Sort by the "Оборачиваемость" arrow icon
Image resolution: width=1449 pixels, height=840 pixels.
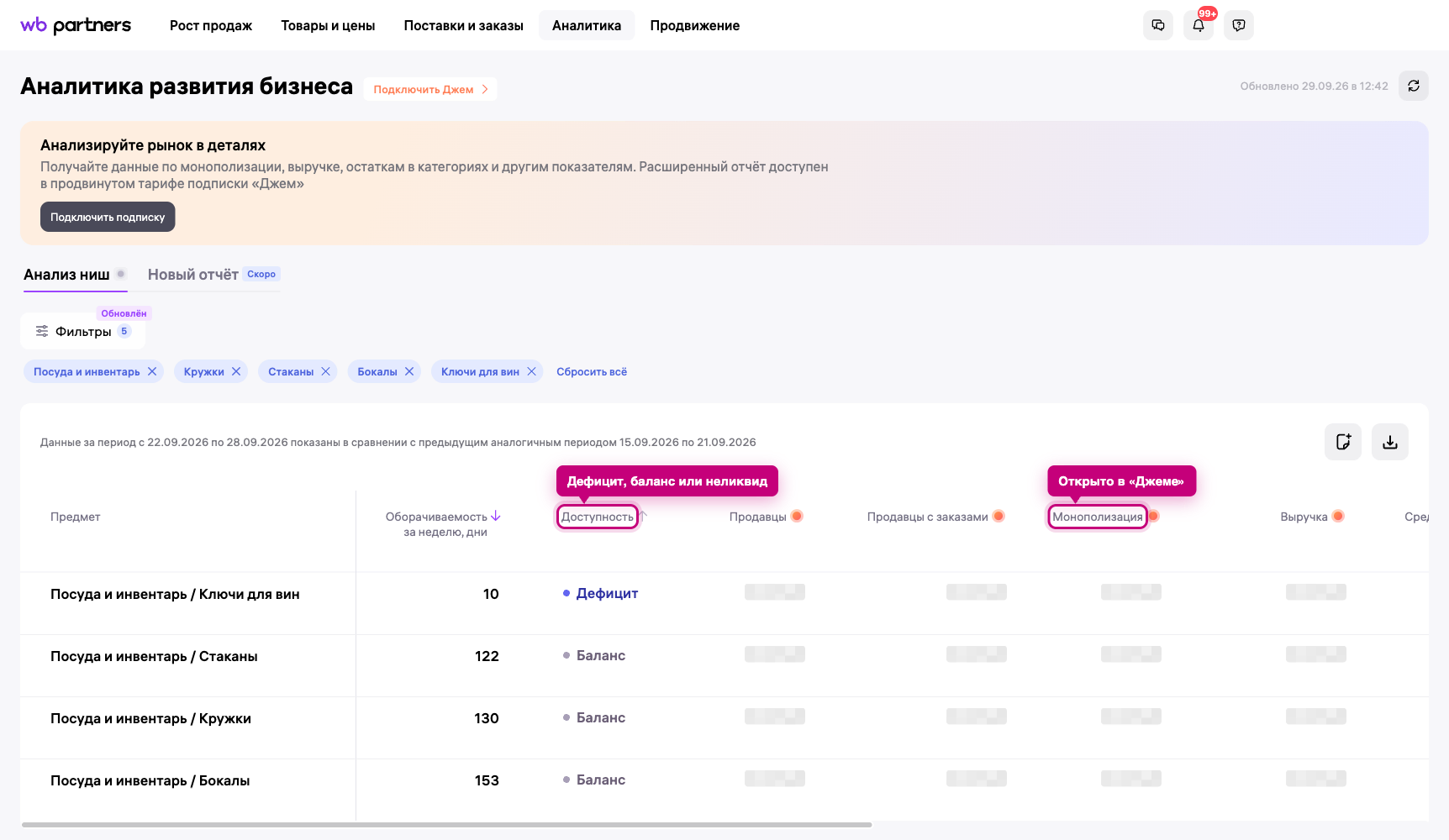496,516
